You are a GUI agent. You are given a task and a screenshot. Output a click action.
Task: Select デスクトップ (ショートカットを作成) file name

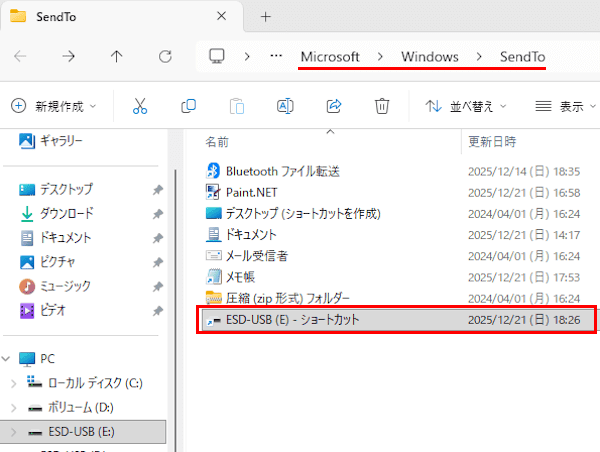(303, 214)
